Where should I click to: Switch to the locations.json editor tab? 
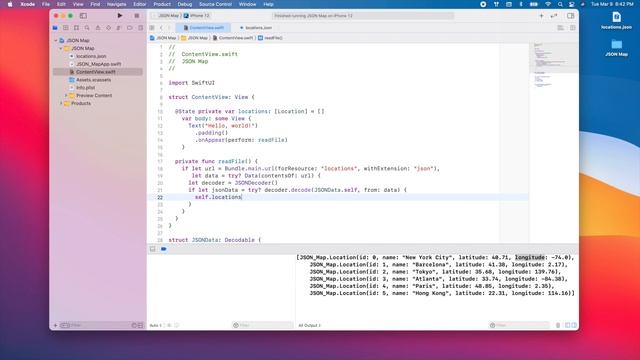point(256,28)
